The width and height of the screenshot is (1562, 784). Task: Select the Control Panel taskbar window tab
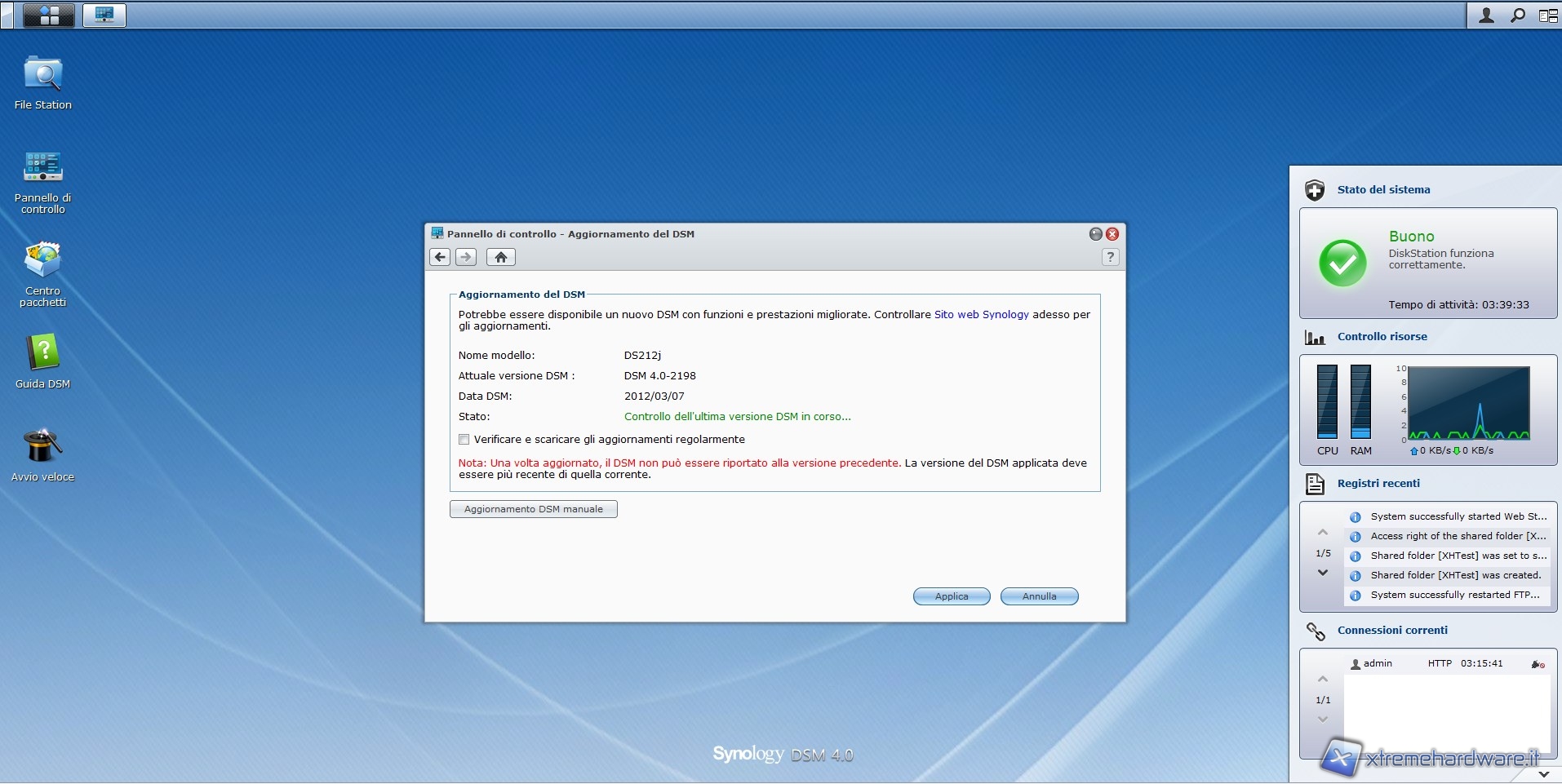tap(104, 15)
